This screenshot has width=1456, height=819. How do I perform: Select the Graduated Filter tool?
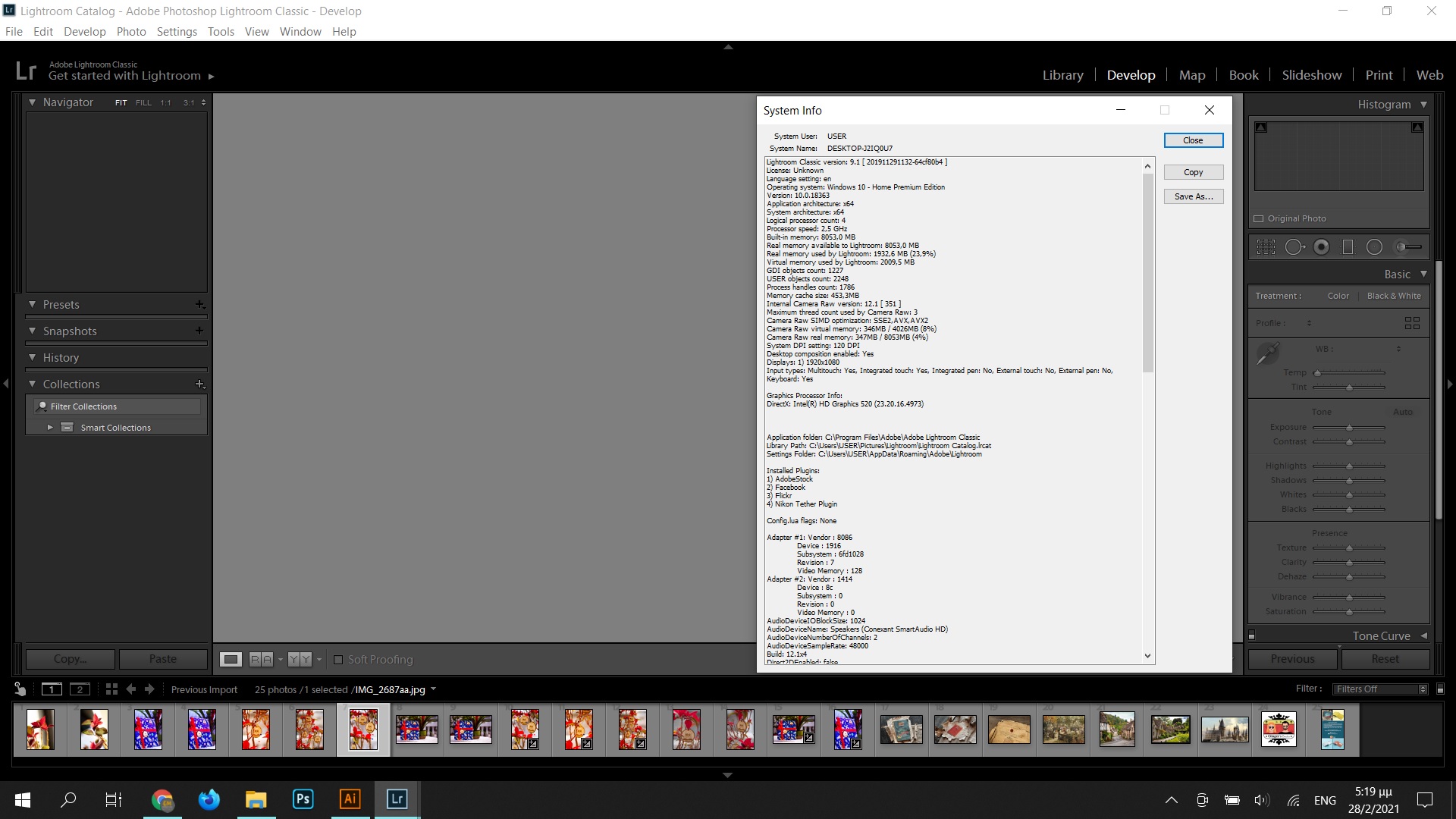click(1348, 247)
